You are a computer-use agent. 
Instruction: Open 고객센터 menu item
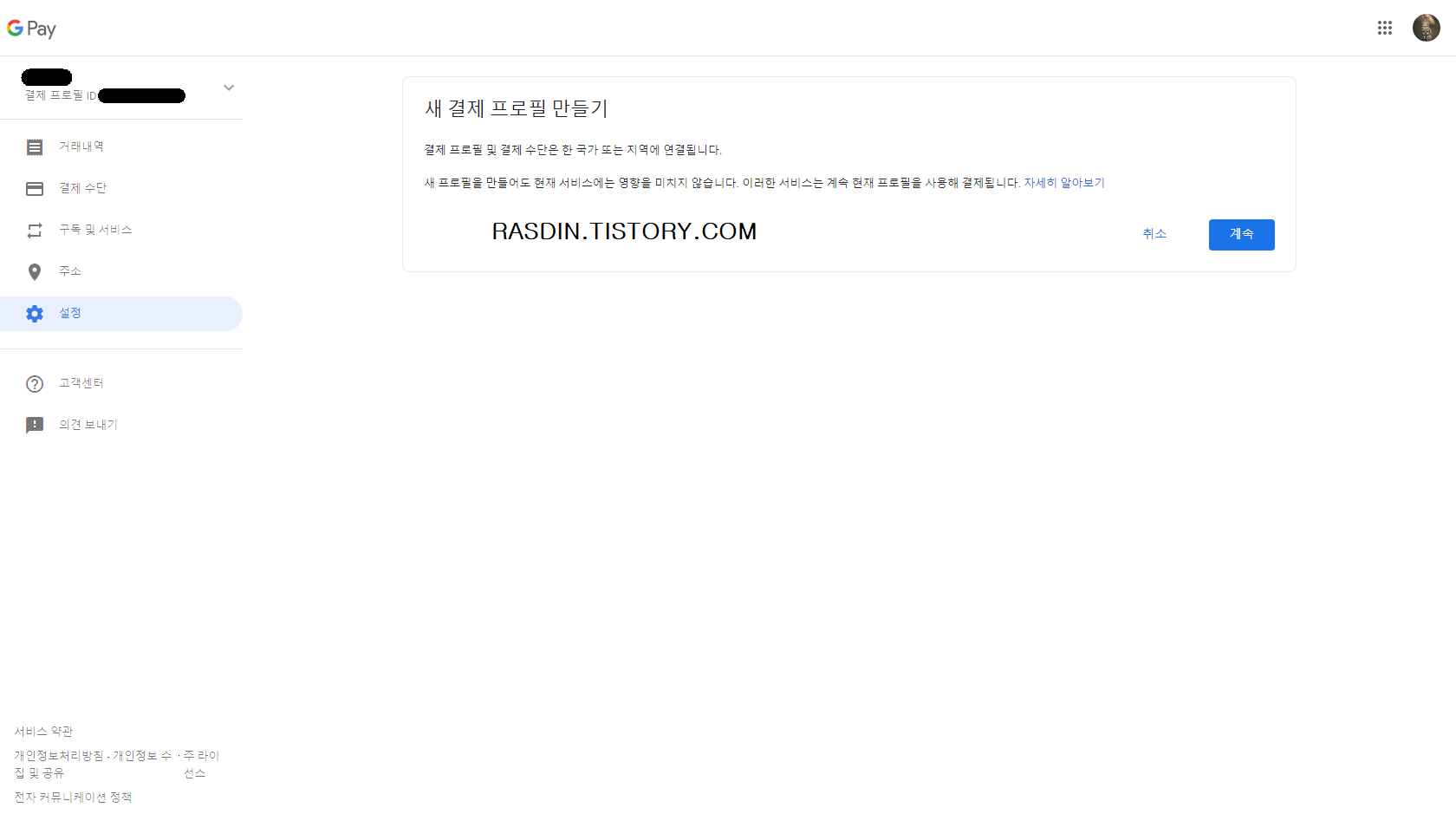pos(121,384)
